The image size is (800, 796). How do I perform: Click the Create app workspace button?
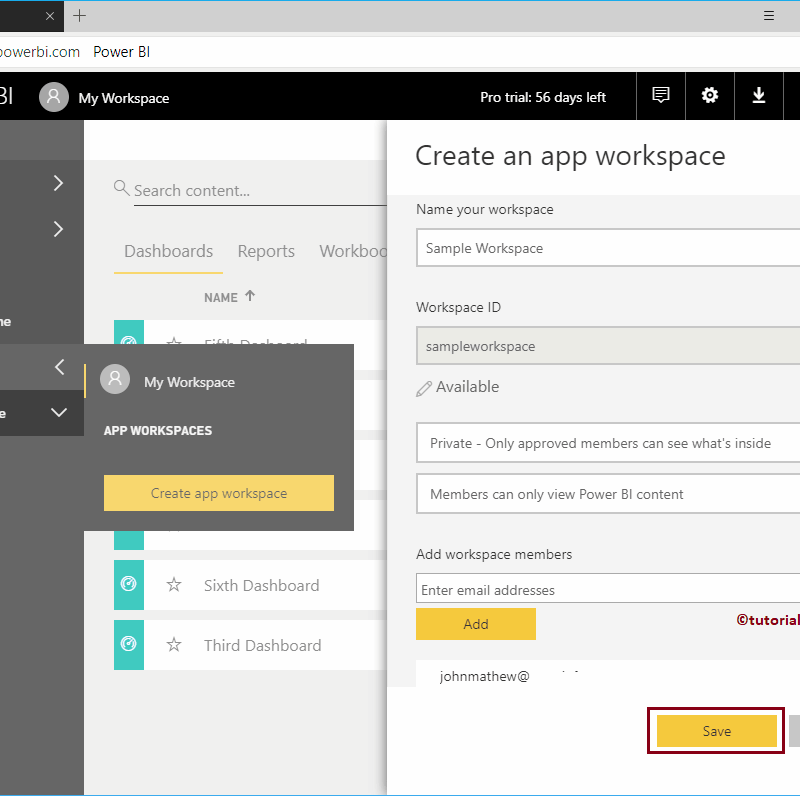(218, 493)
